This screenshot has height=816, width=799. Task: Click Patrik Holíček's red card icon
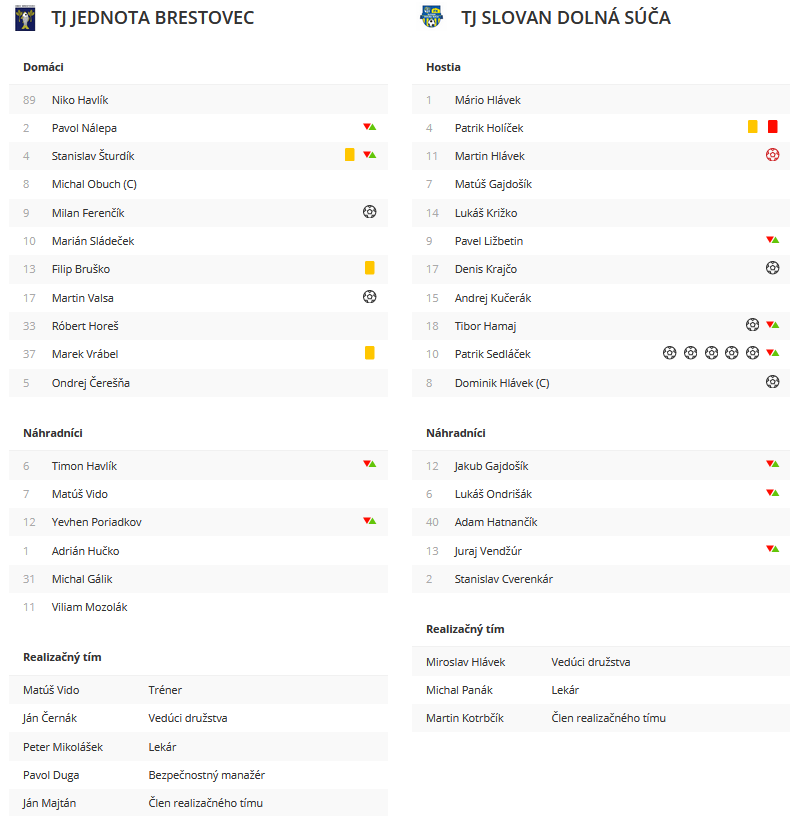pos(772,126)
